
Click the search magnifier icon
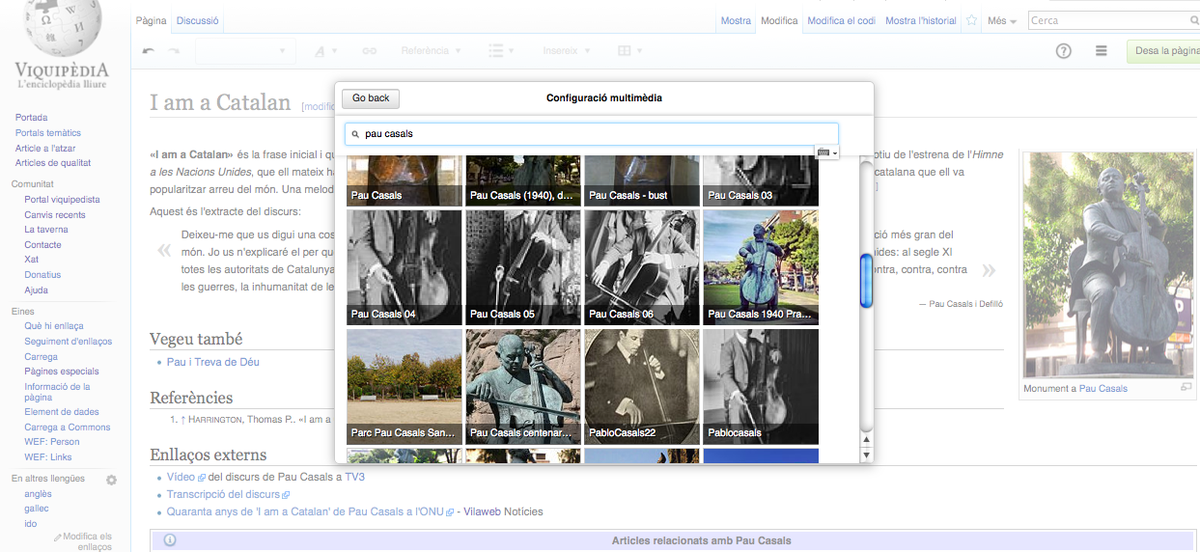click(1196, 20)
